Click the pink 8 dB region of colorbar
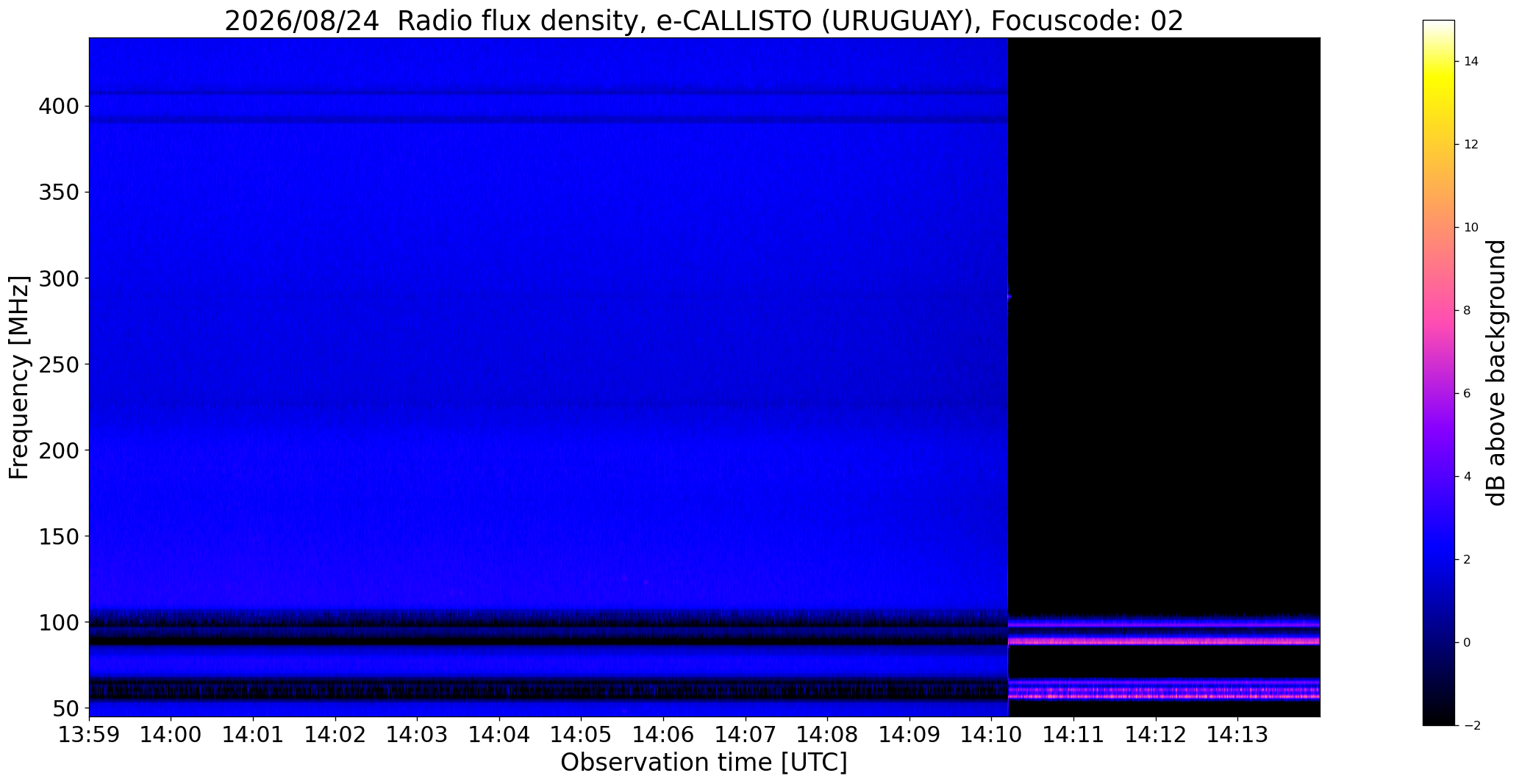Image resolution: width=1519 pixels, height=784 pixels. (1439, 310)
